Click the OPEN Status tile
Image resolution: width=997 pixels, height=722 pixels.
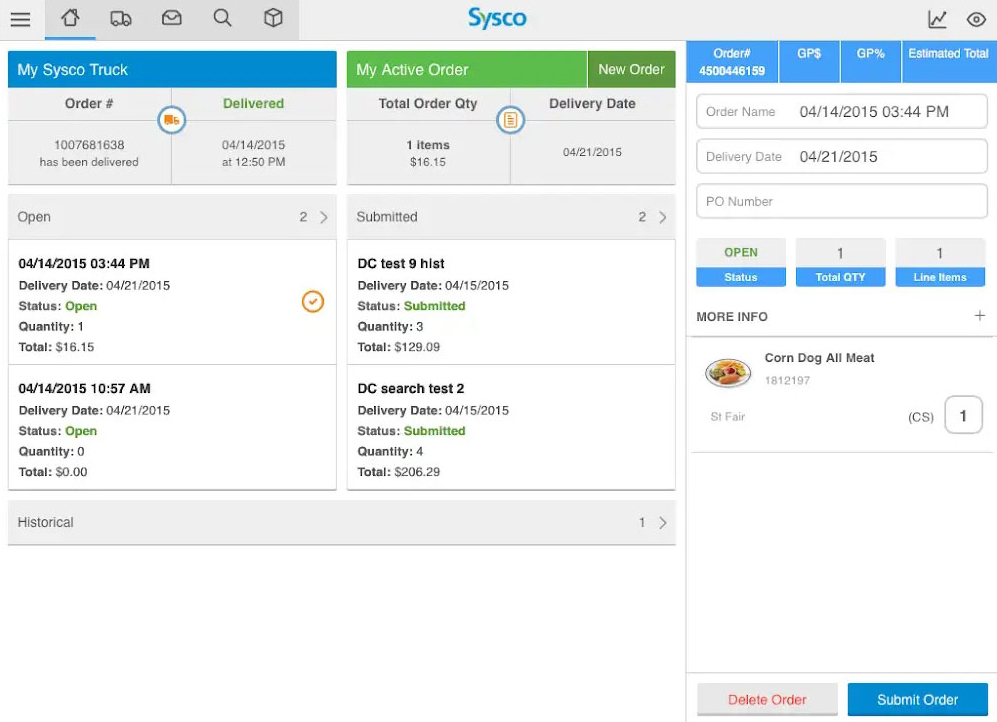coord(741,262)
